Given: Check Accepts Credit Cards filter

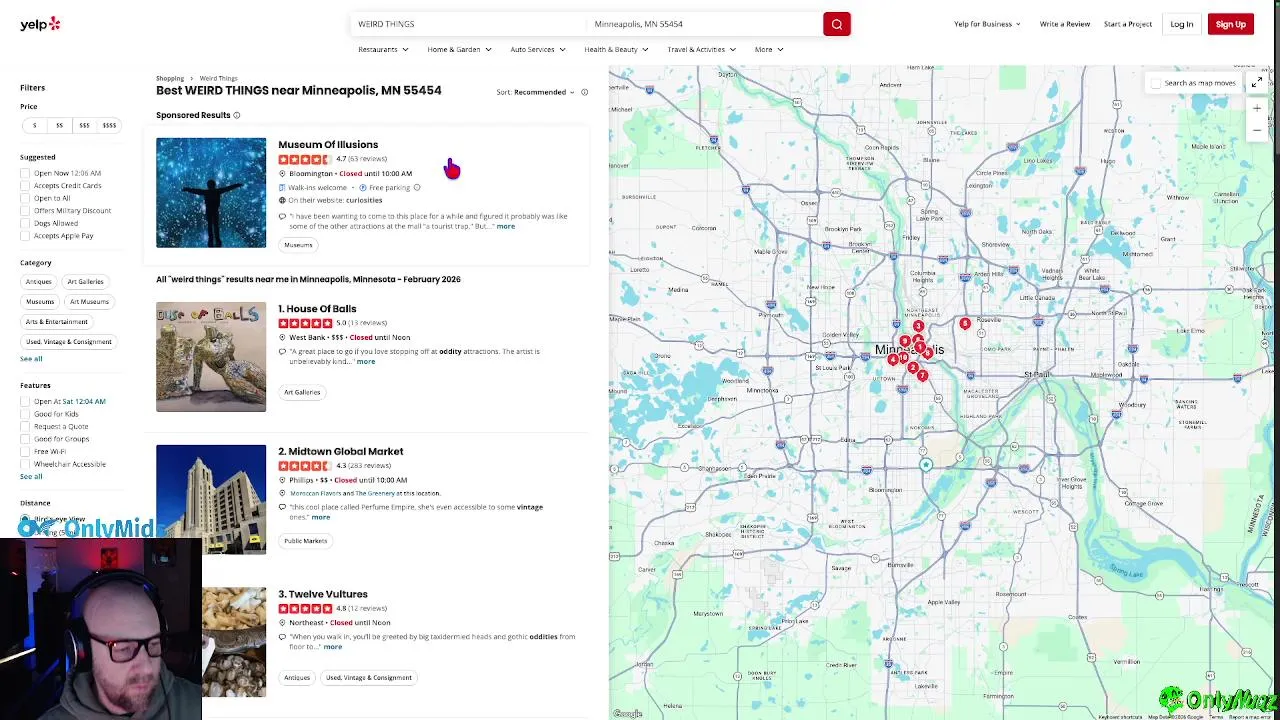Looking at the screenshot, I should pyautogui.click(x=25, y=186).
